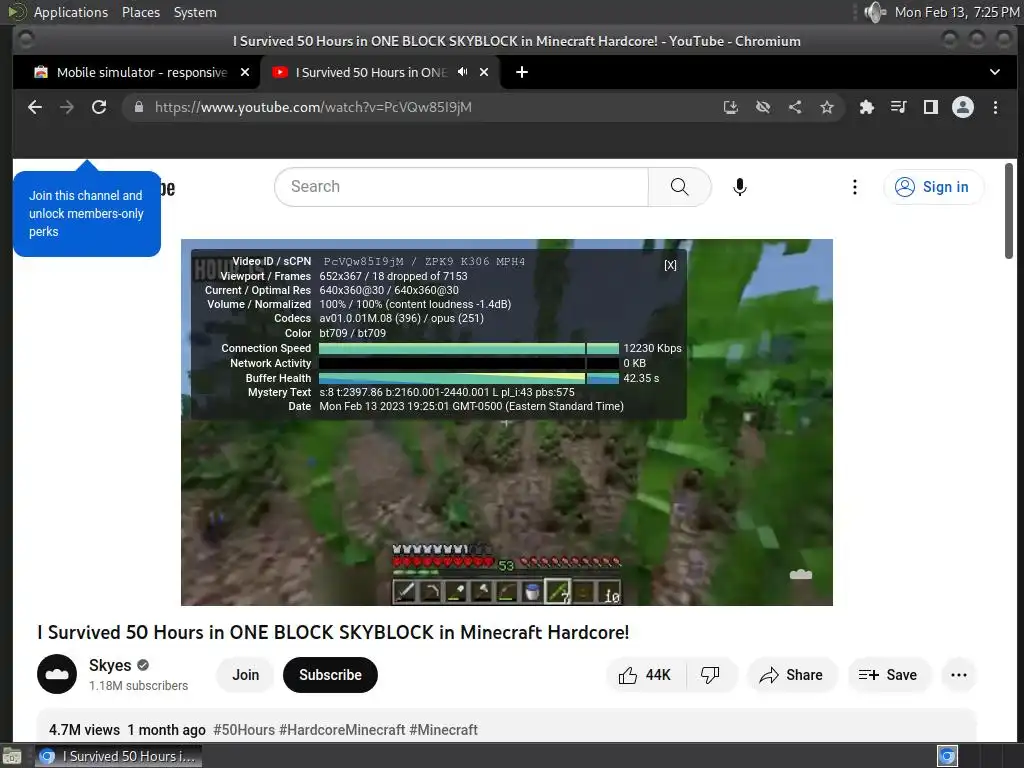Open the Applications menu
The width and height of the screenshot is (1024, 768).
71,12
